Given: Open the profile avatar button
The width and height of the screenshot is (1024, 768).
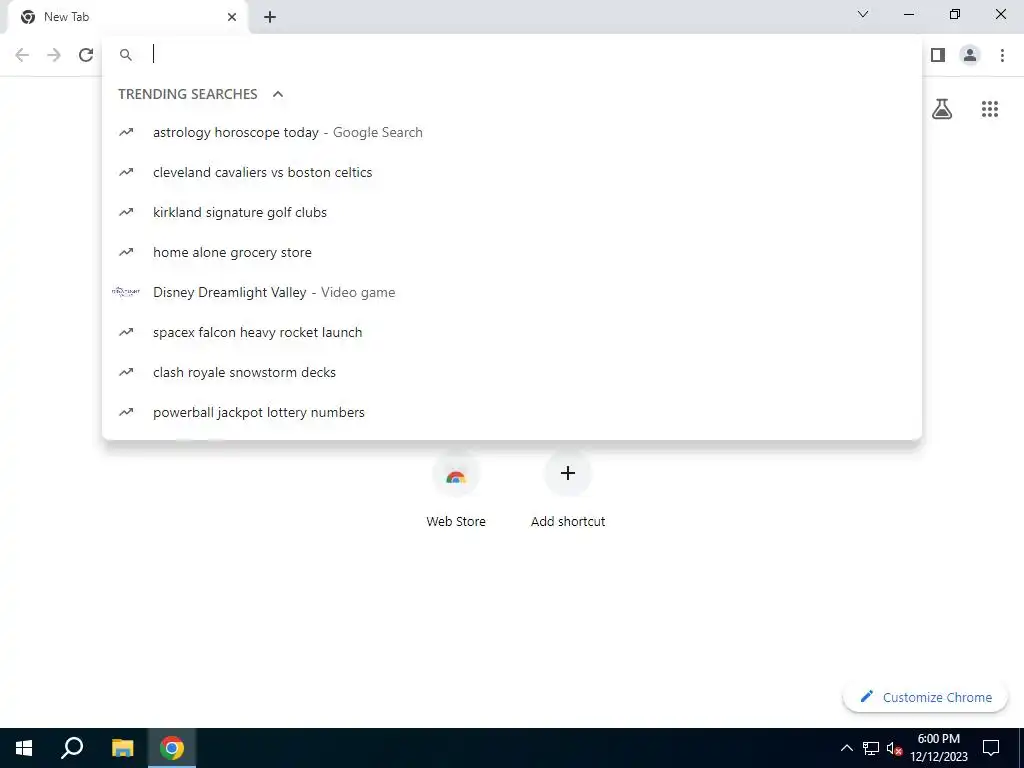Looking at the screenshot, I should [x=970, y=55].
